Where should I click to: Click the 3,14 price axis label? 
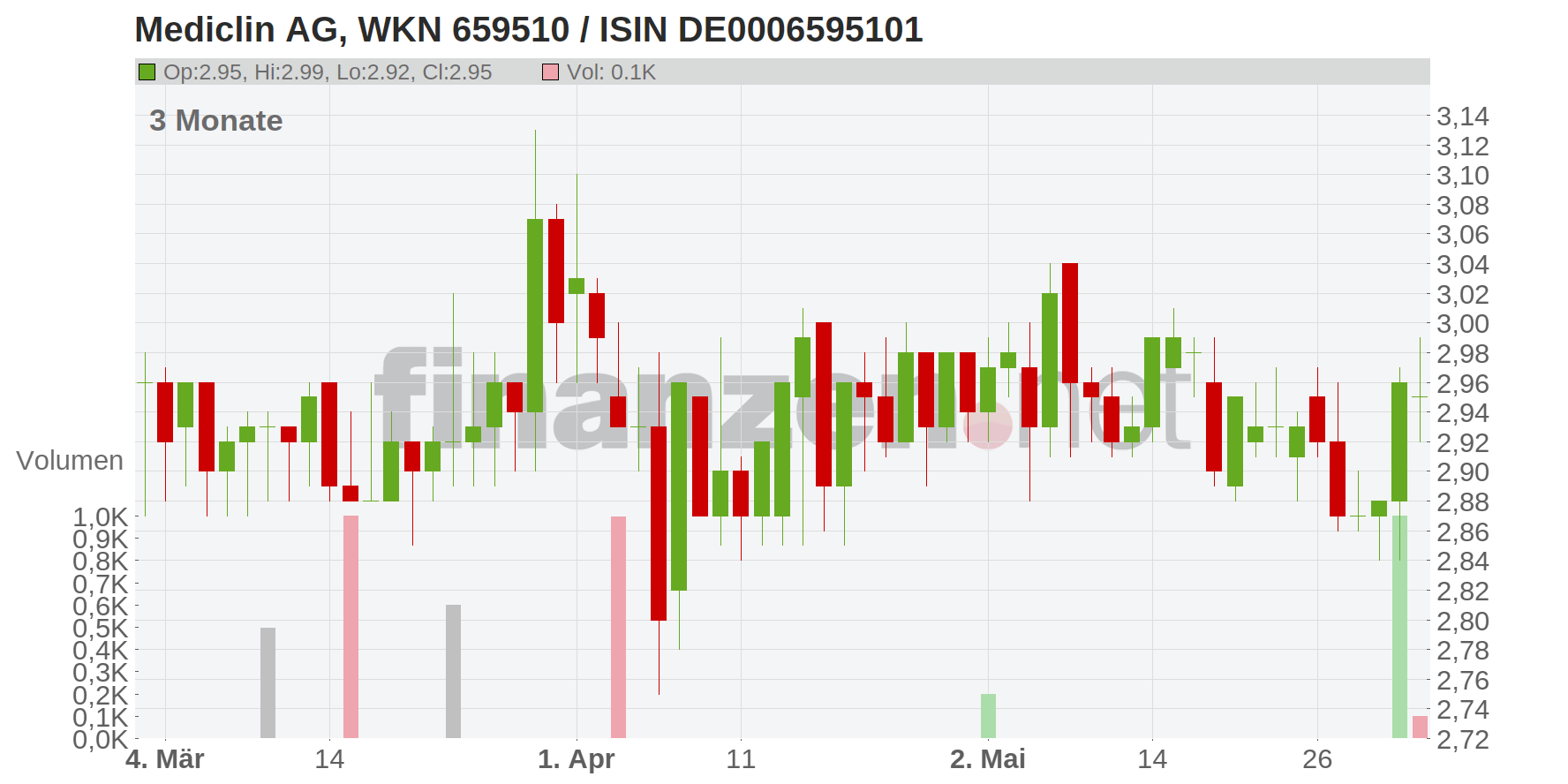(x=1462, y=117)
